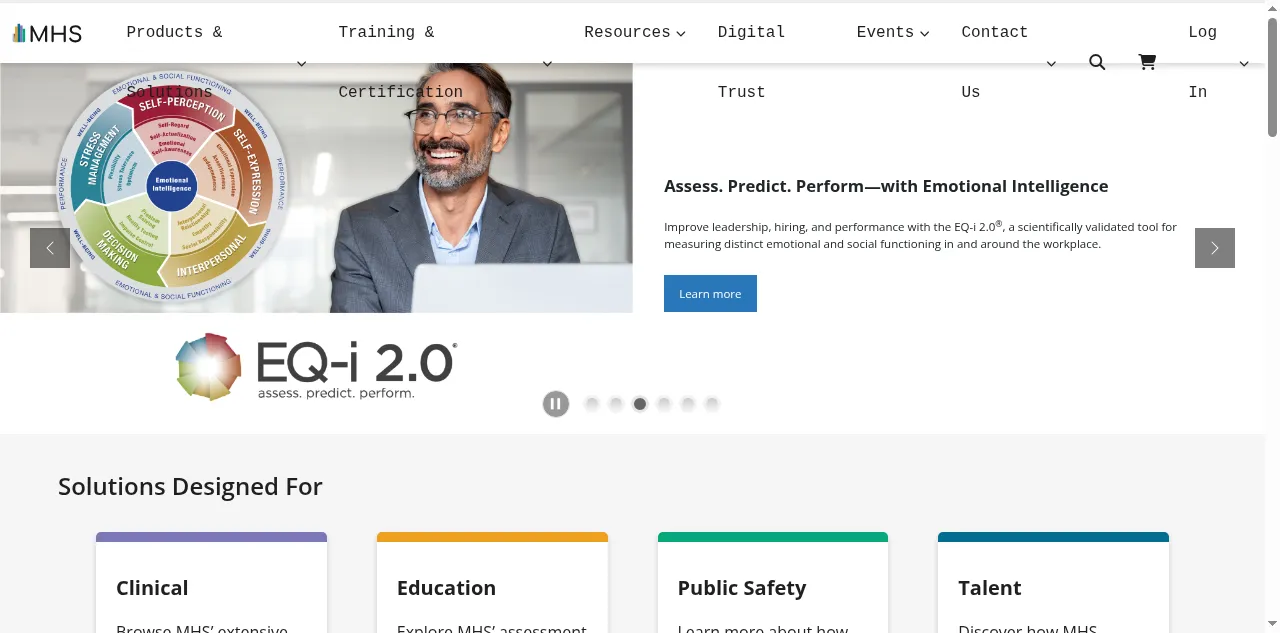
Task: Select the fifth carousel dot
Action: (688, 404)
